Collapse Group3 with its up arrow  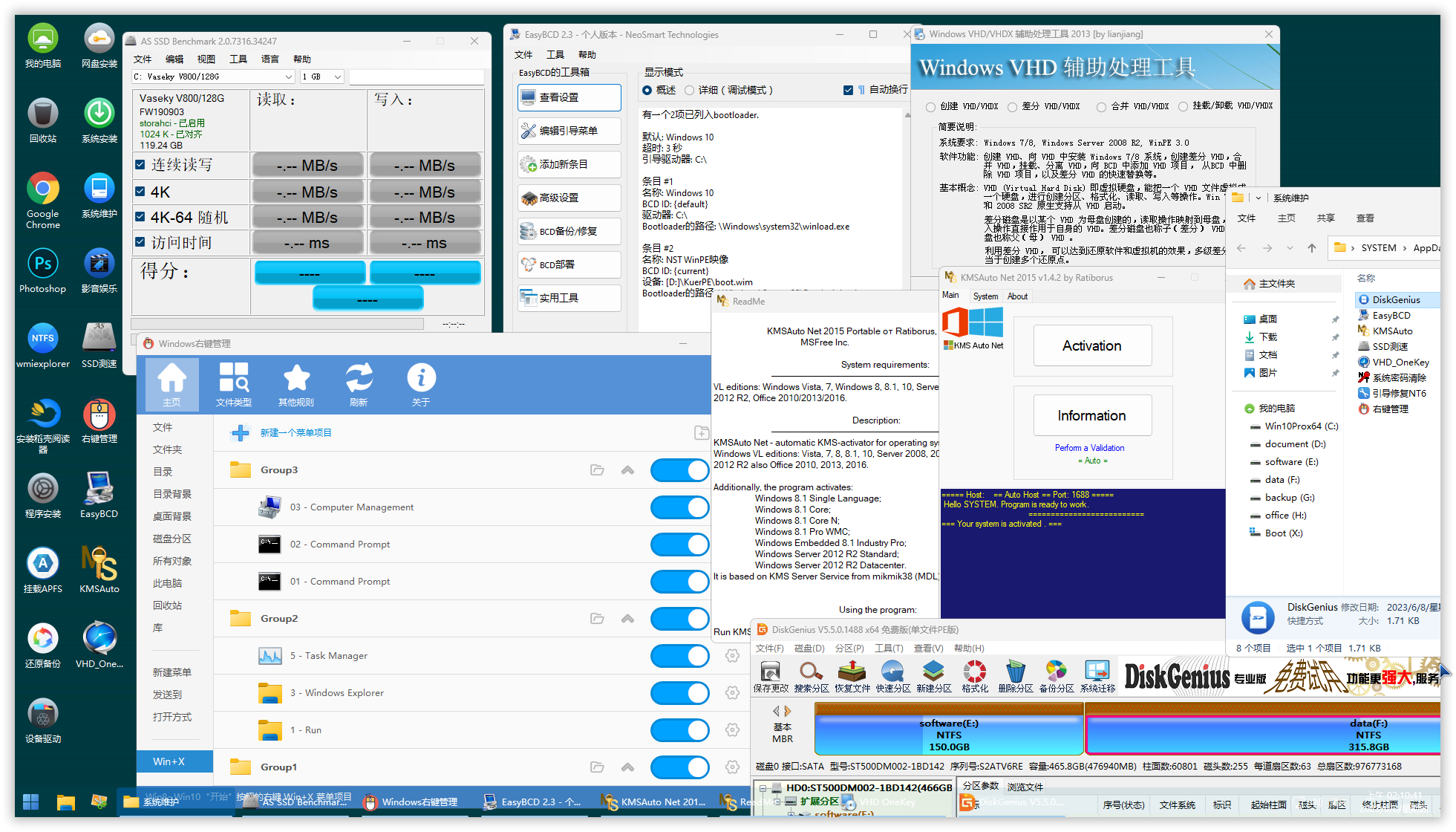[628, 469]
